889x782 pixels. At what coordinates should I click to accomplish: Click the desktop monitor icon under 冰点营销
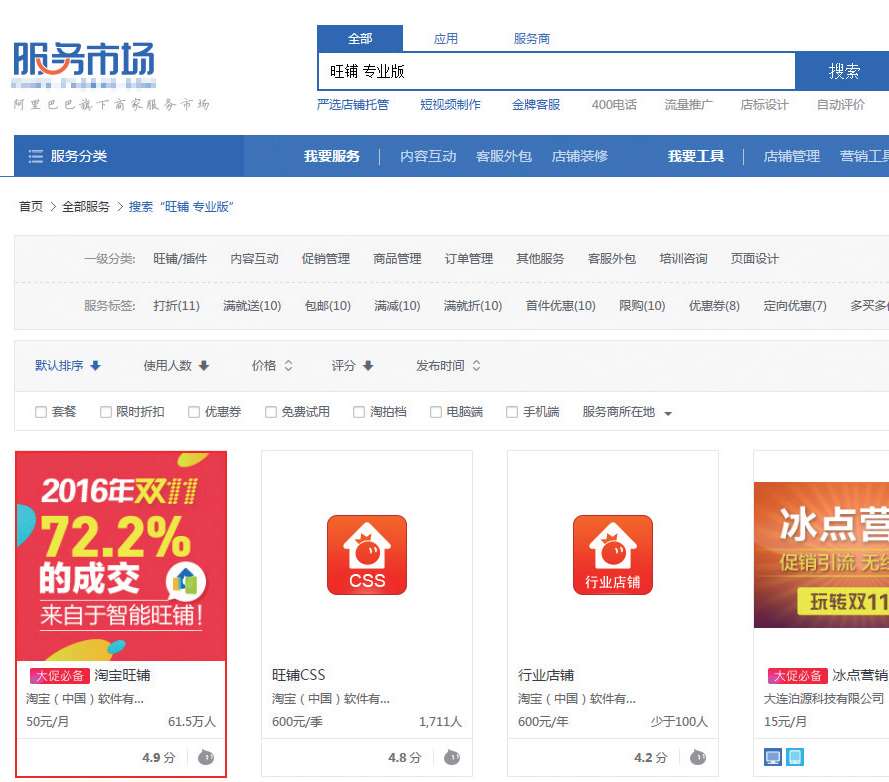(x=773, y=757)
